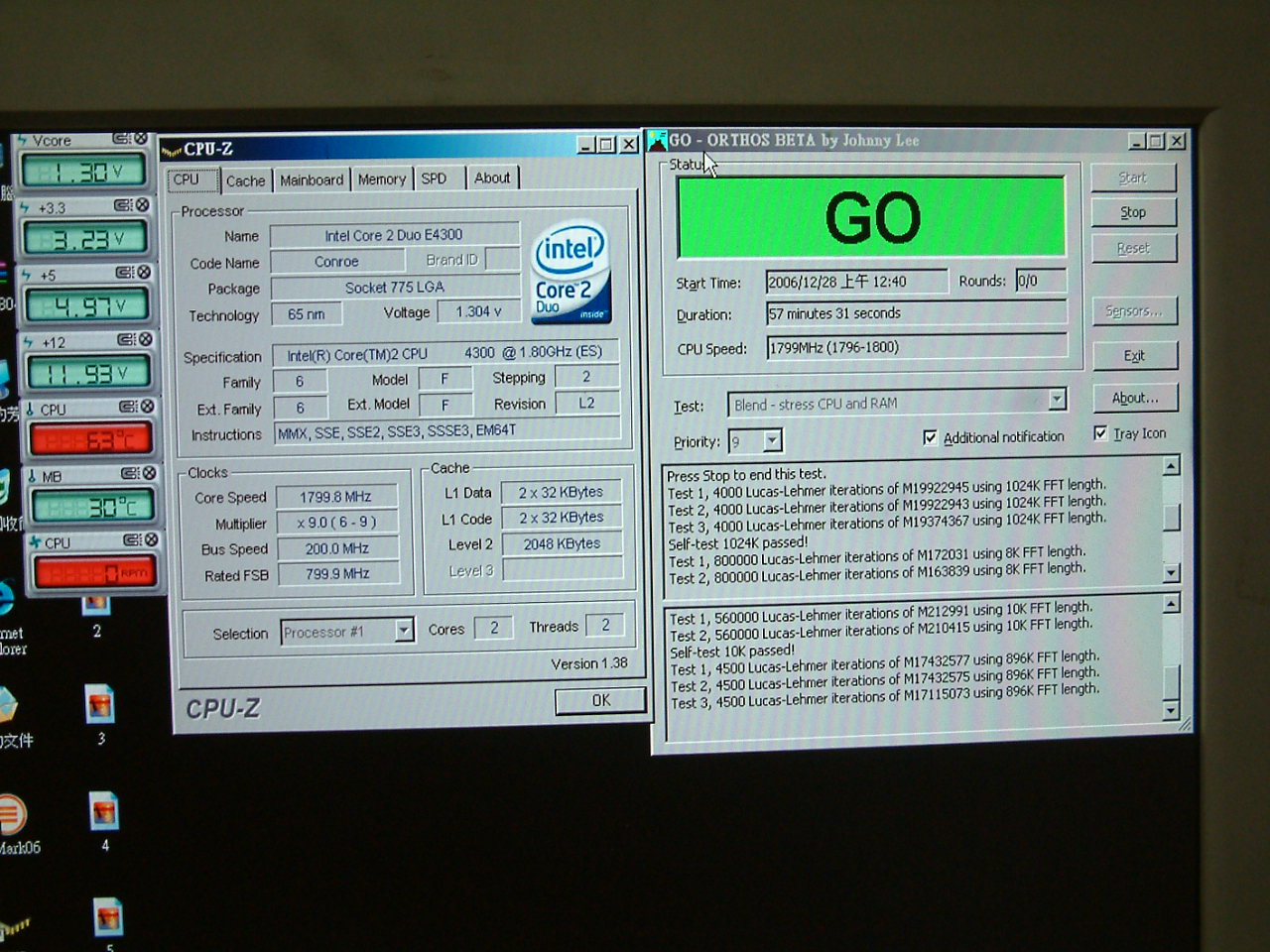Image resolution: width=1270 pixels, height=952 pixels.
Task: Click the thermometer icon on MB widget
Action: click(32, 476)
